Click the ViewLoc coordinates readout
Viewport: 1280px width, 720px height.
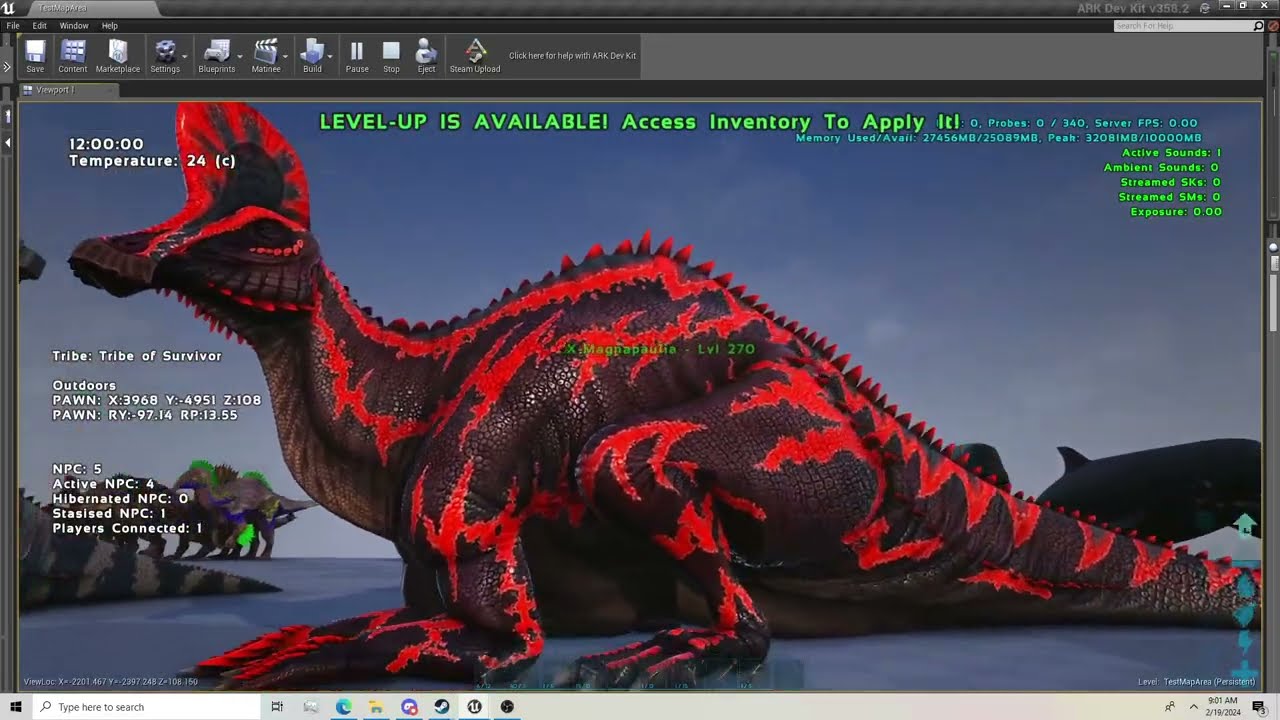(111, 682)
